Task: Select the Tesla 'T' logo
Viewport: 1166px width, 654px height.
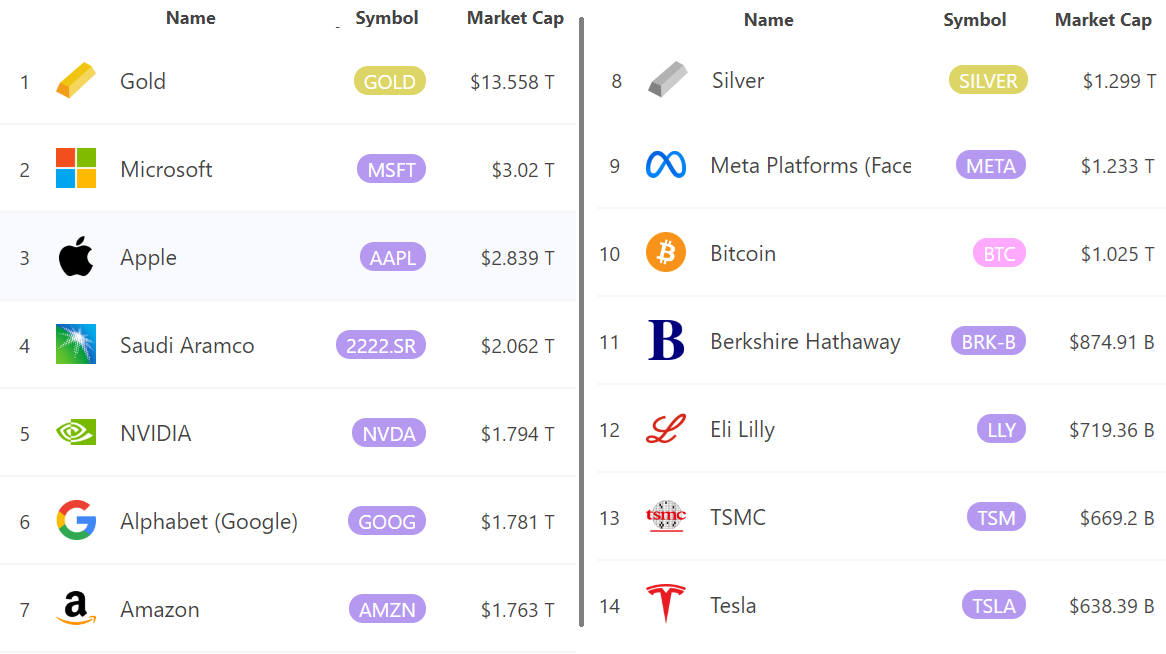Action: click(666, 605)
